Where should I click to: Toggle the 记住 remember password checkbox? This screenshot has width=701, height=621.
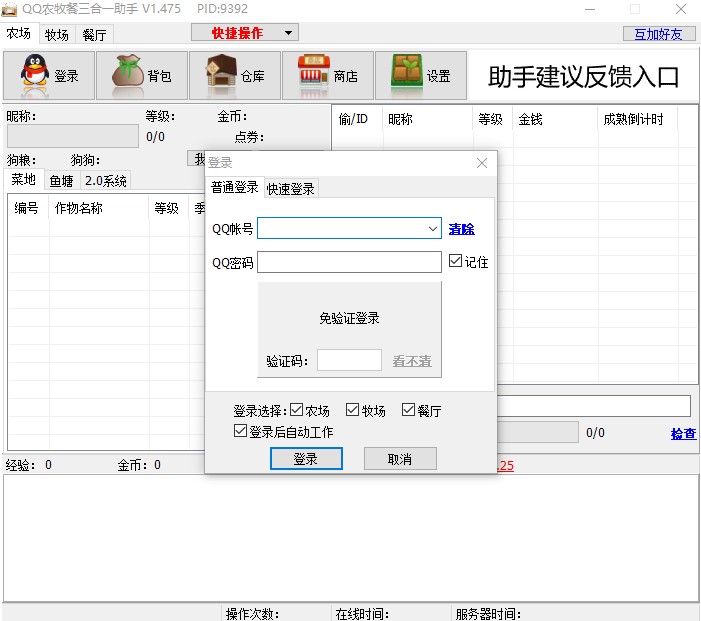pyautogui.click(x=455, y=261)
